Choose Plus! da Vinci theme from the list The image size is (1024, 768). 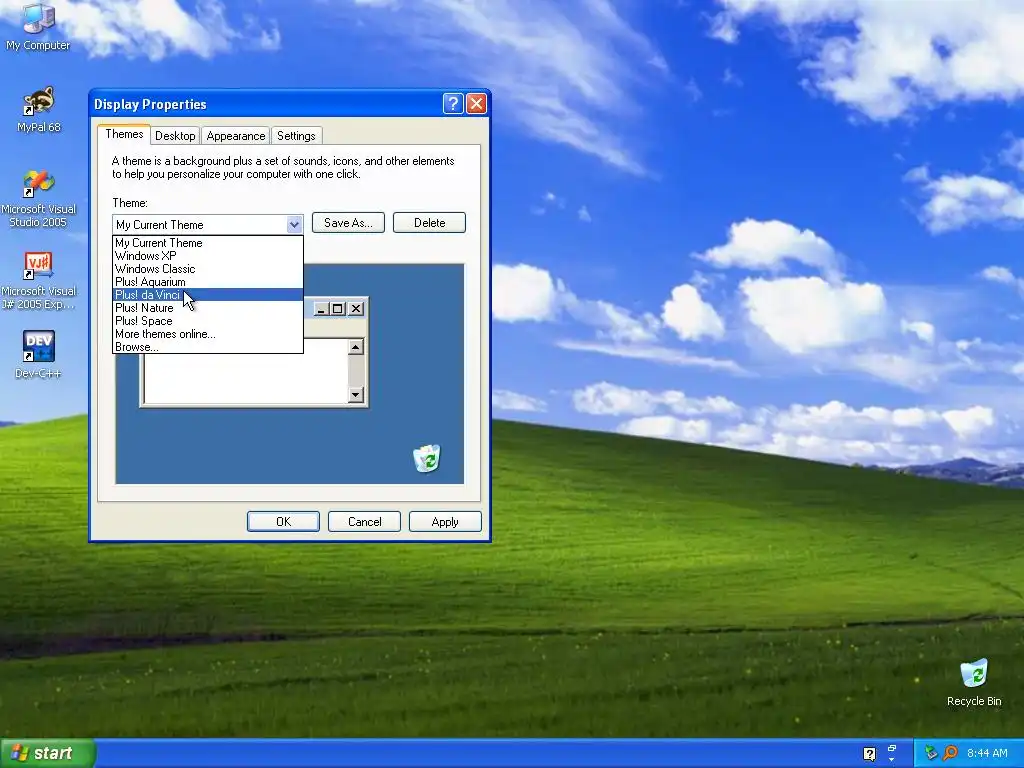(x=208, y=295)
